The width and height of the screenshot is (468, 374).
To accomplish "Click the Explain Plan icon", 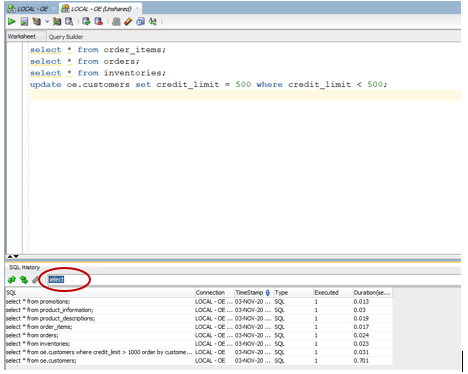I will coord(36,22).
